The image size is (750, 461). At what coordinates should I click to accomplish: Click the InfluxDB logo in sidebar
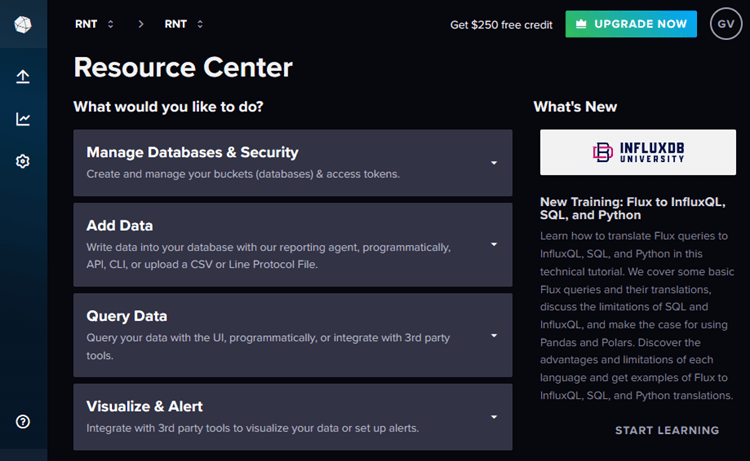23,24
